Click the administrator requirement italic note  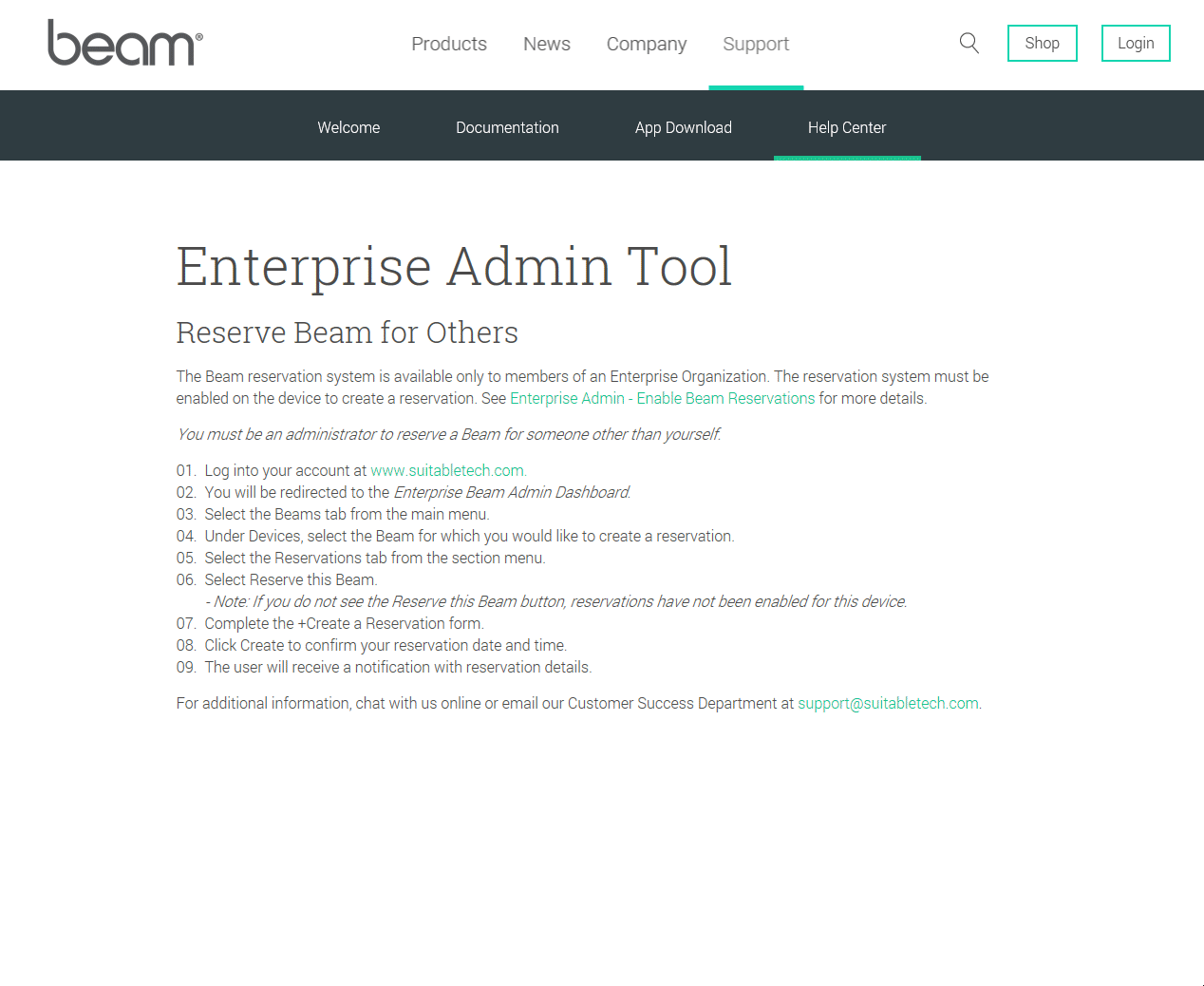[449, 434]
